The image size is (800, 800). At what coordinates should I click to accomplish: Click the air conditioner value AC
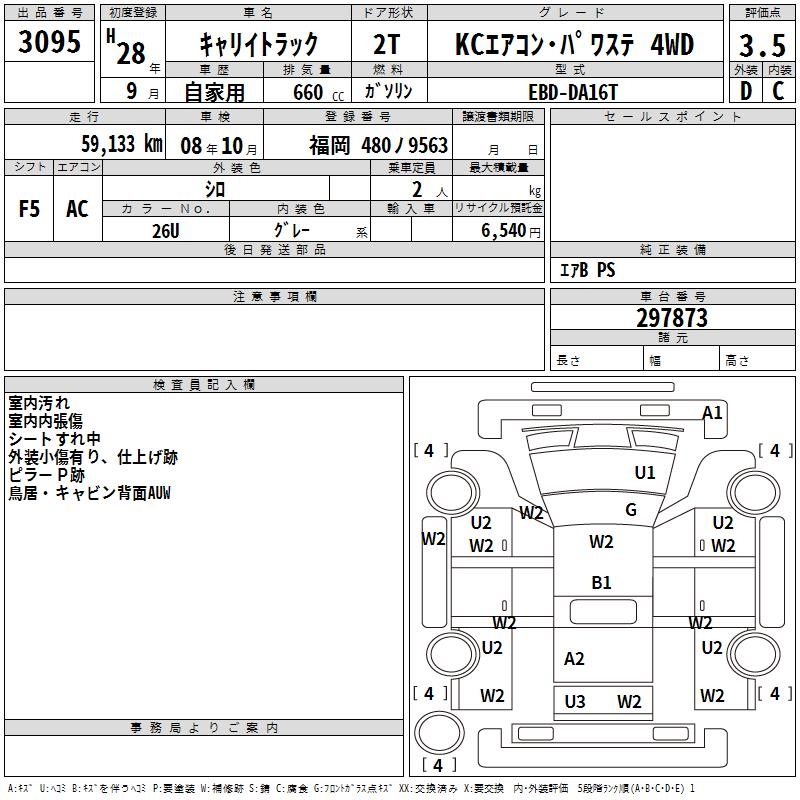click(x=77, y=209)
